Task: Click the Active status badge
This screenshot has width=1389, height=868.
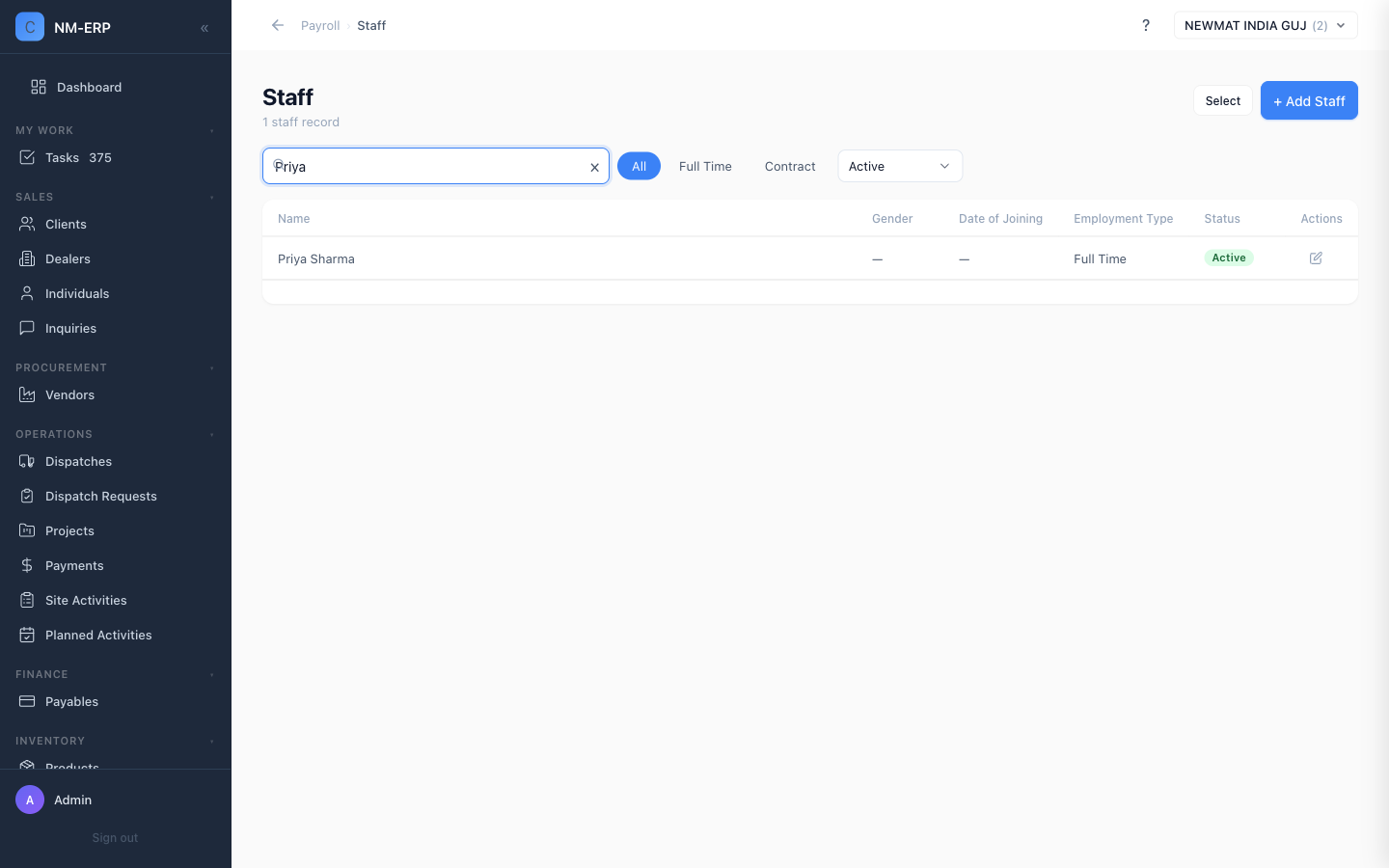Action: [x=1229, y=258]
